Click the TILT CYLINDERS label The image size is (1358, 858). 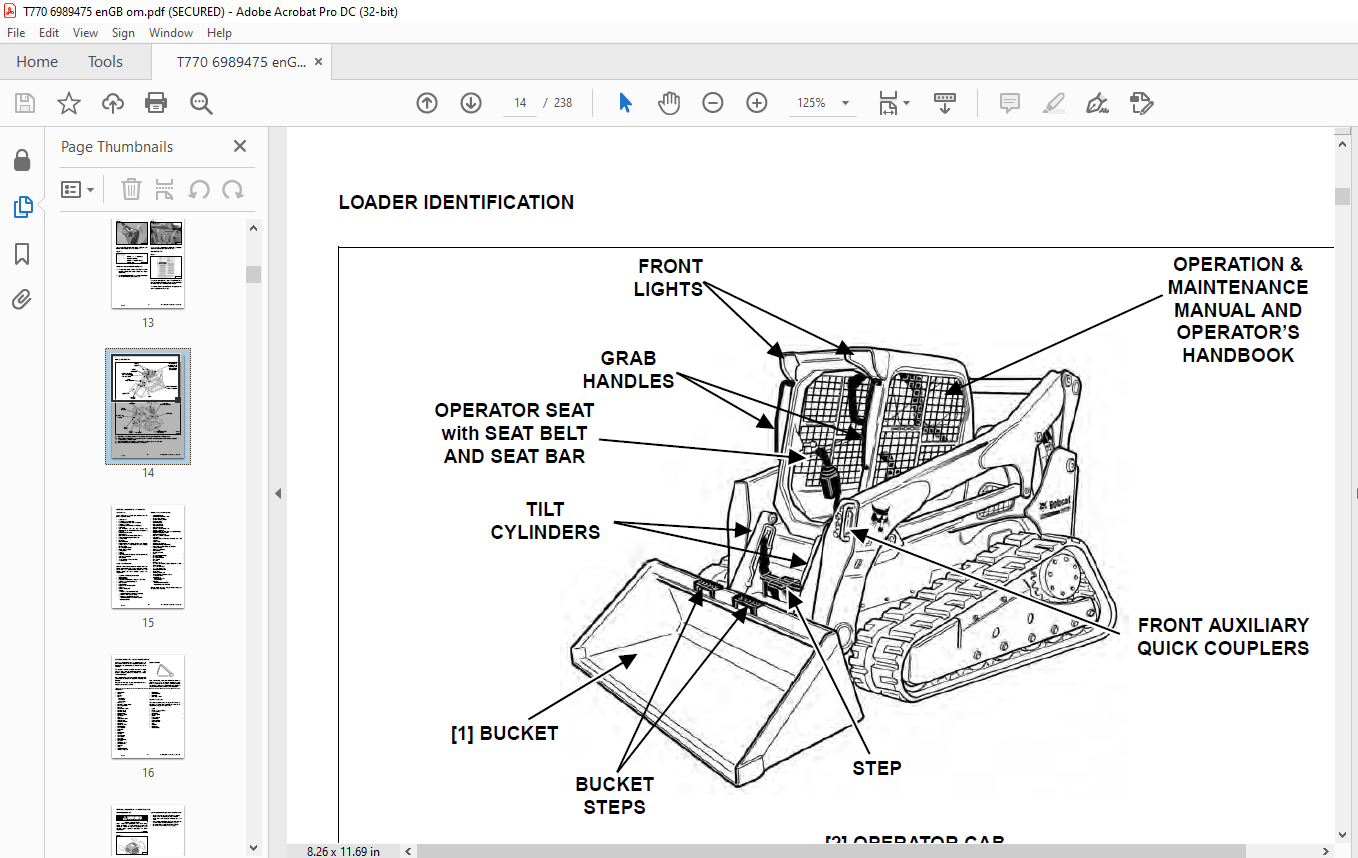pyautogui.click(x=545, y=521)
